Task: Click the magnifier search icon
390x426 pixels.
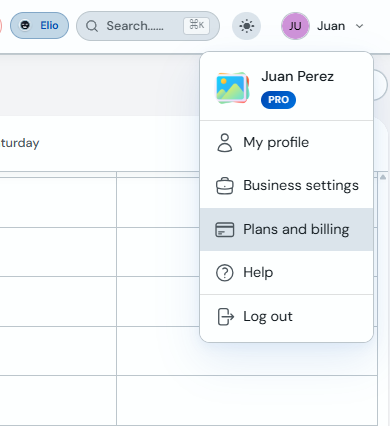Action: click(x=92, y=26)
